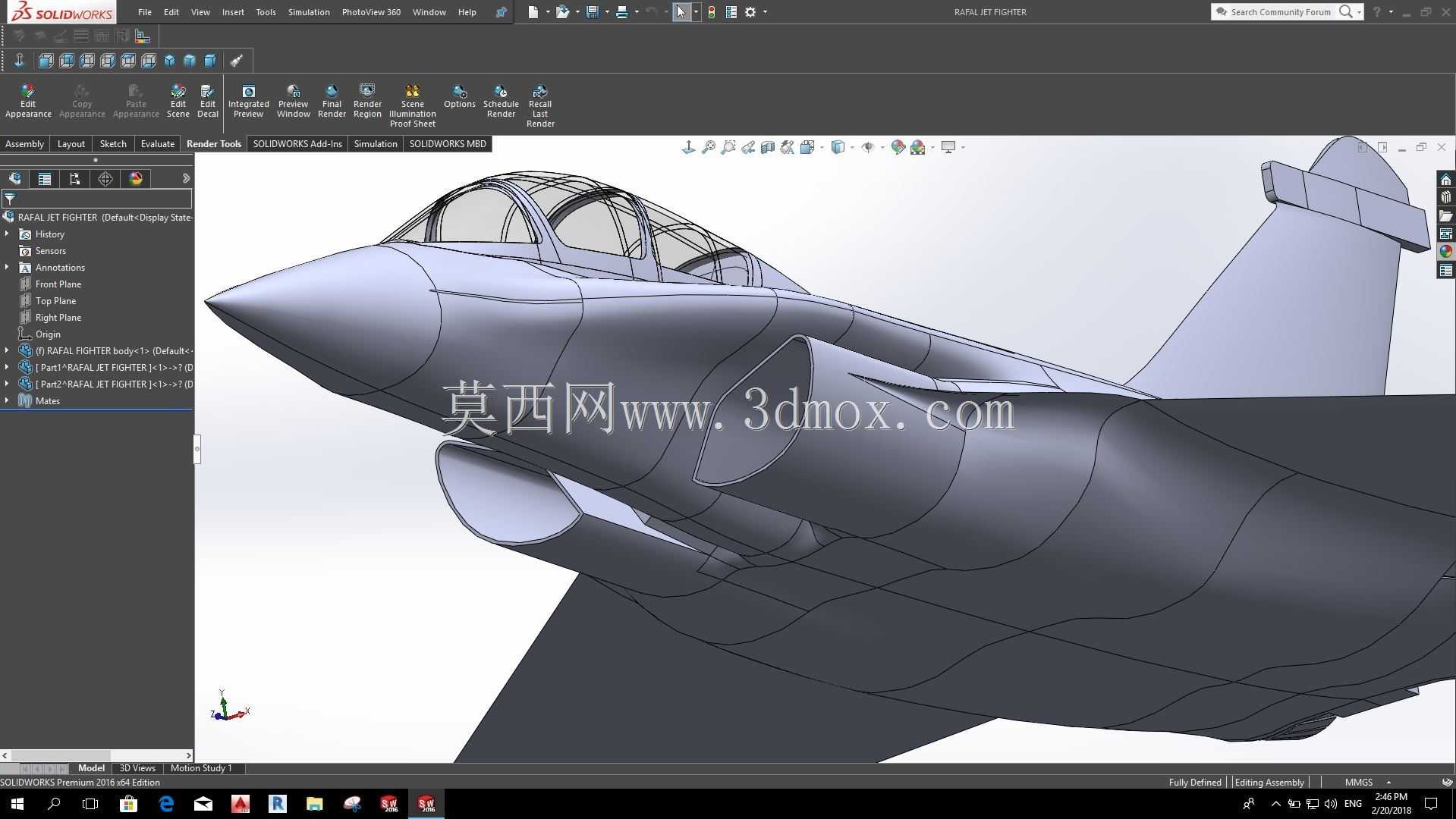Open FeatureManager Design Tree tab
The image size is (1456, 819).
15,178
